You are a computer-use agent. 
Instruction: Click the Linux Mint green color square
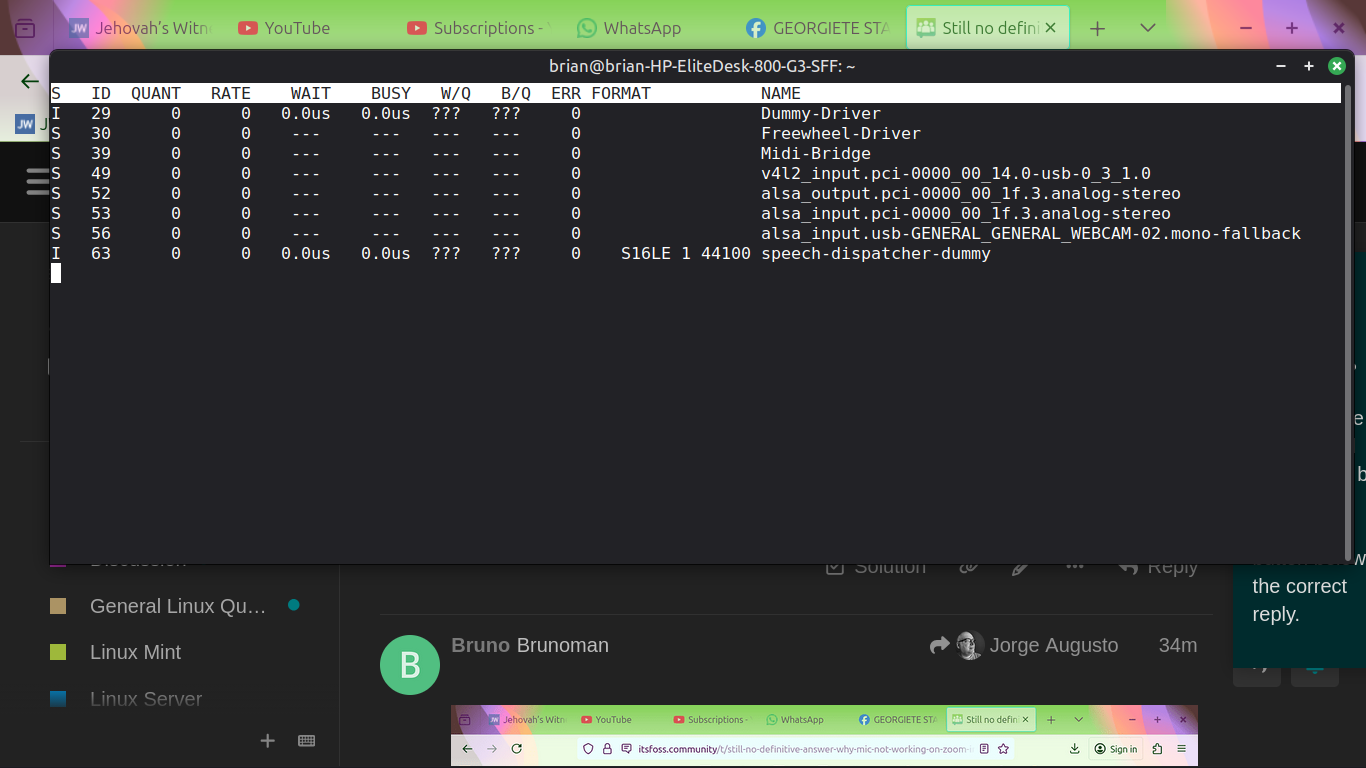(58, 652)
